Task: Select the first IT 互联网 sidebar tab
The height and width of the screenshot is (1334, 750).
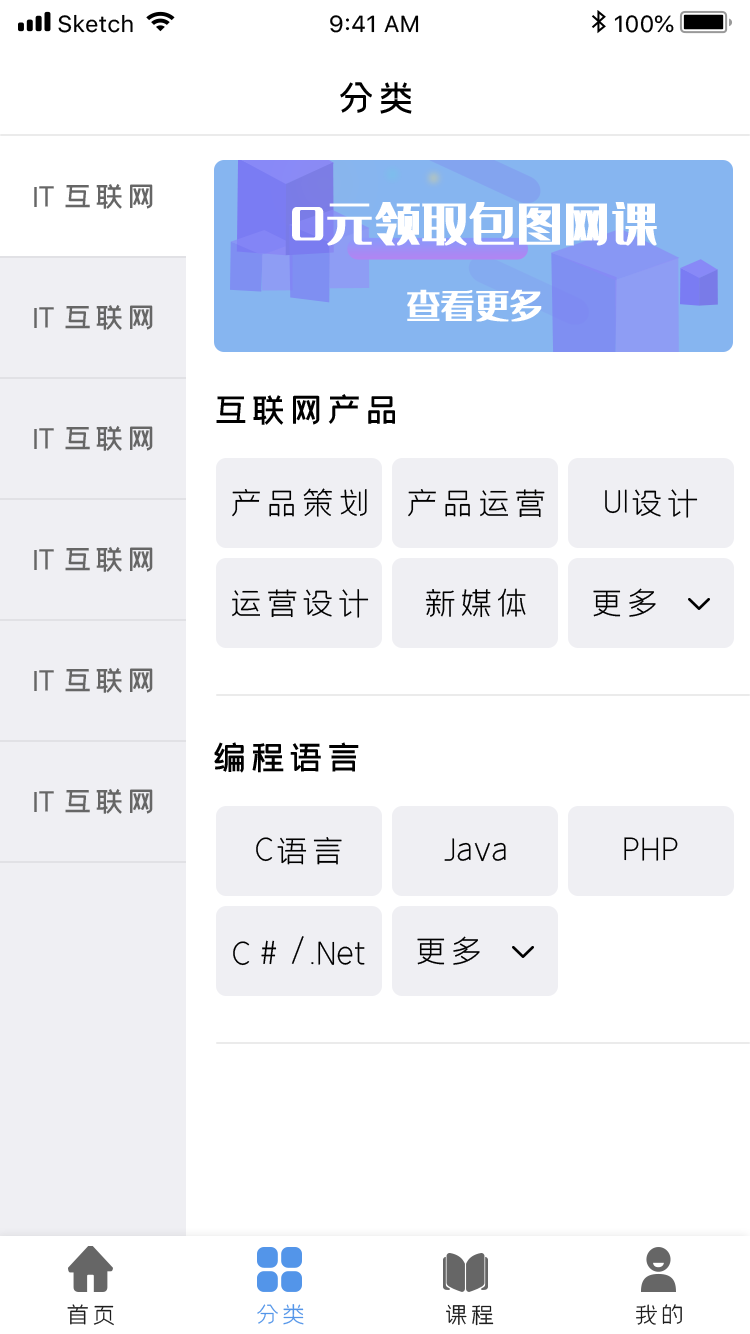Action: click(x=93, y=197)
